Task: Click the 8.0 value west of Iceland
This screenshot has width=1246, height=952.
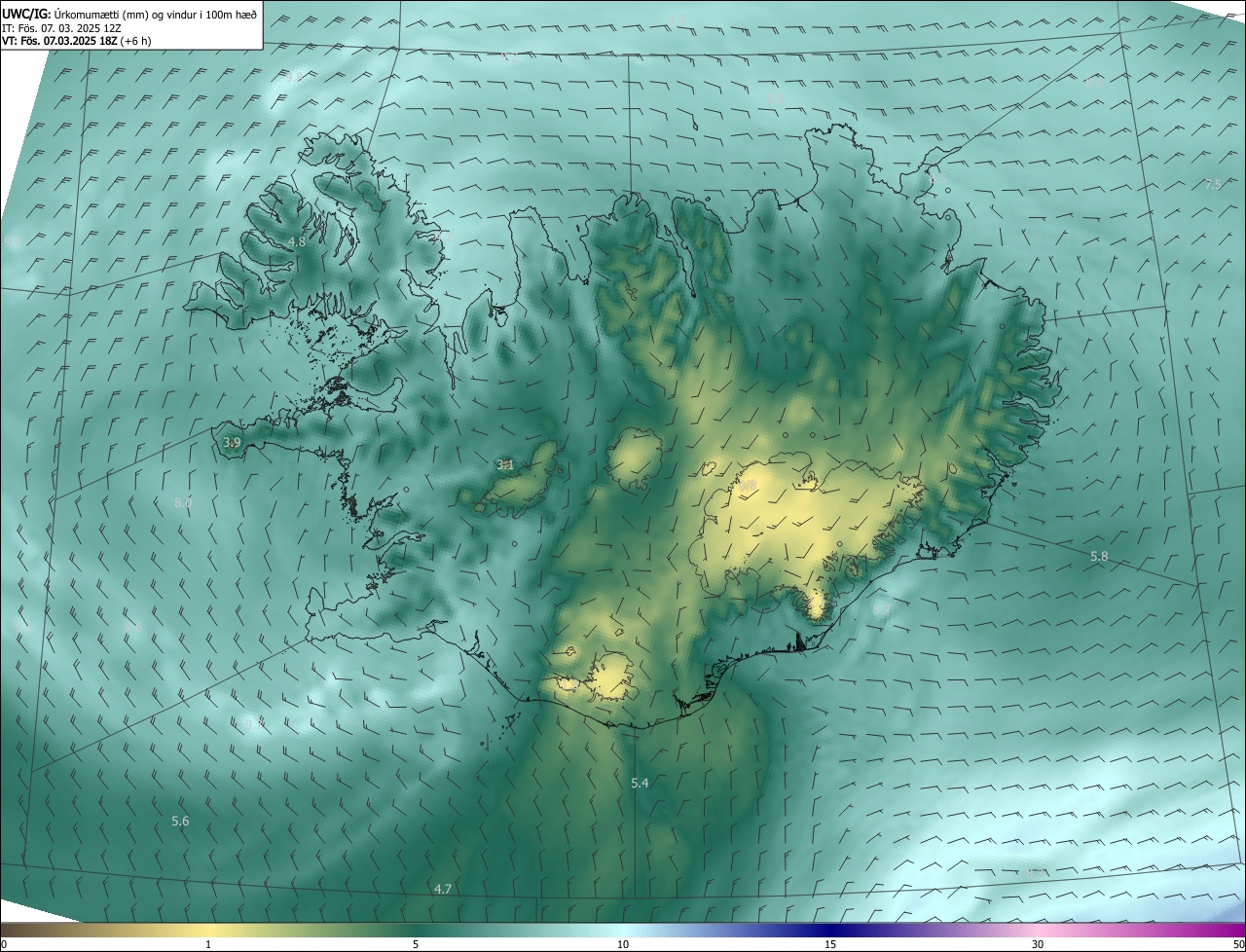Action: coord(183,502)
